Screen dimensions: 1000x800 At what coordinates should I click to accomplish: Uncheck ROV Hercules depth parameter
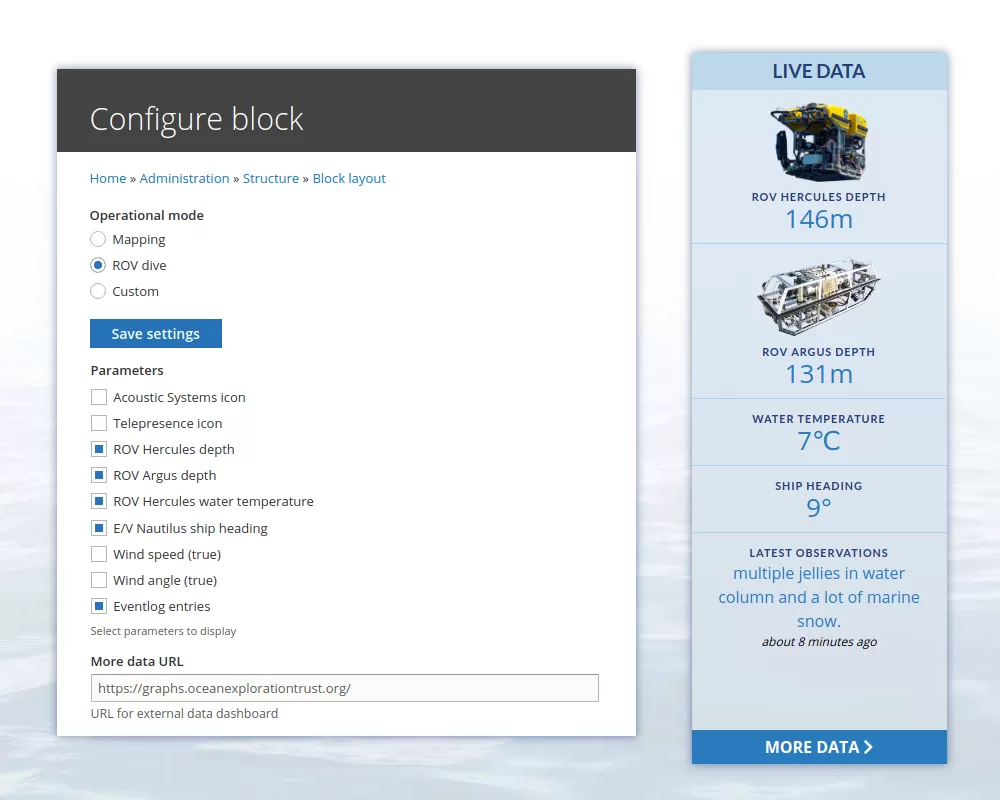click(99, 449)
